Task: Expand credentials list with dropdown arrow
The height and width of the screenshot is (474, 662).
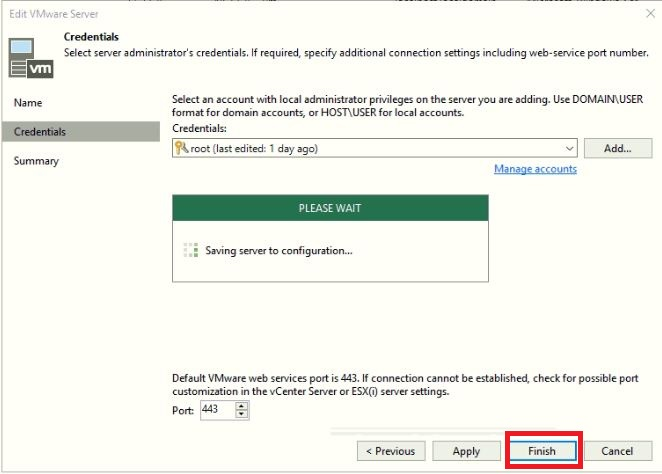Action: [569, 149]
